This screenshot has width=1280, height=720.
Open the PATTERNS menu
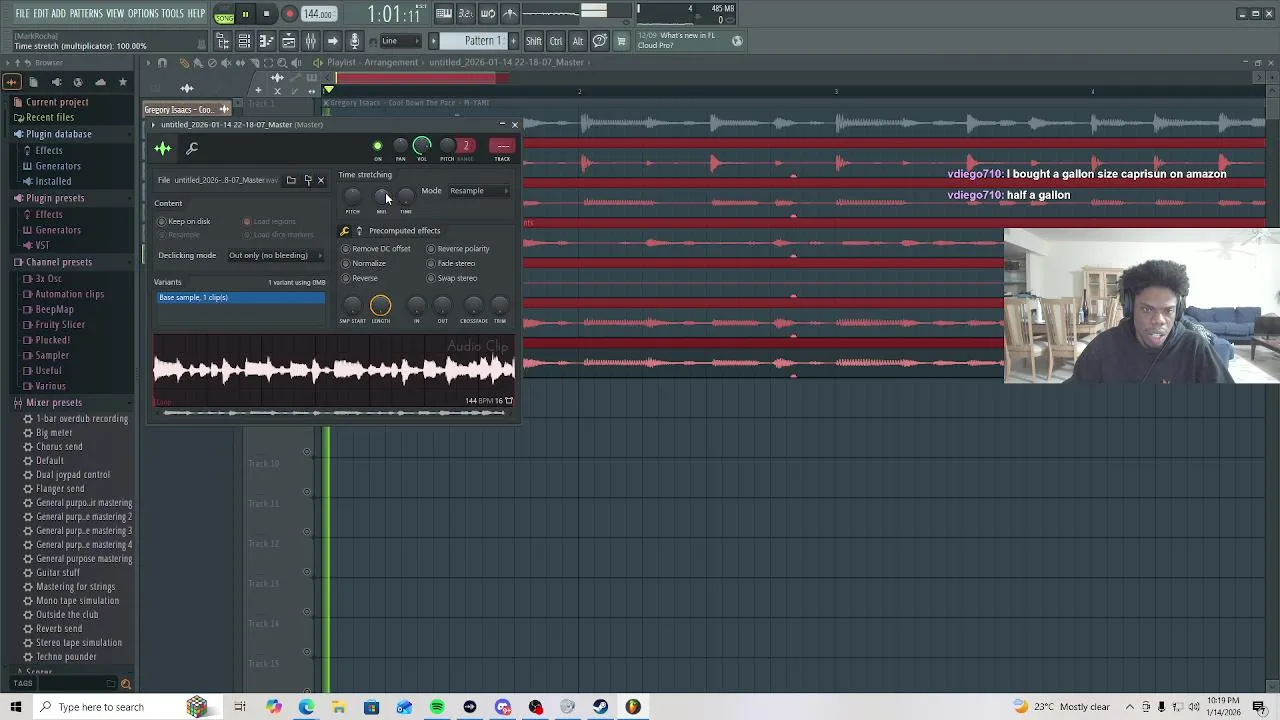86,14
